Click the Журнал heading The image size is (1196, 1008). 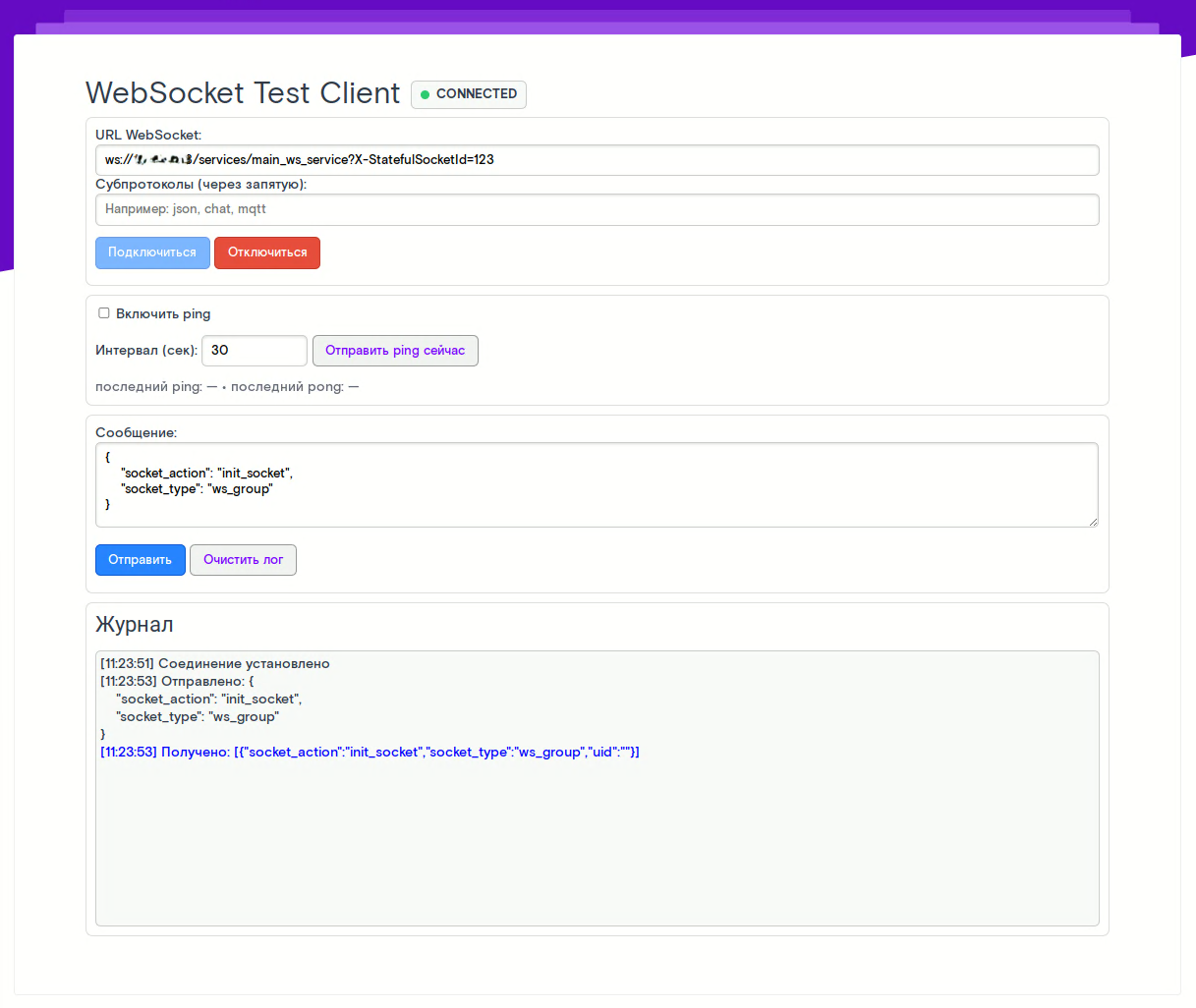coord(135,625)
